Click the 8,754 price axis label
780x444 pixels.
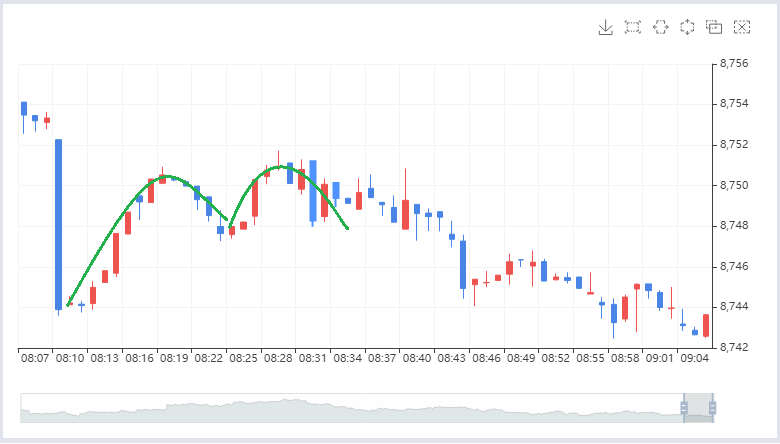pos(734,104)
